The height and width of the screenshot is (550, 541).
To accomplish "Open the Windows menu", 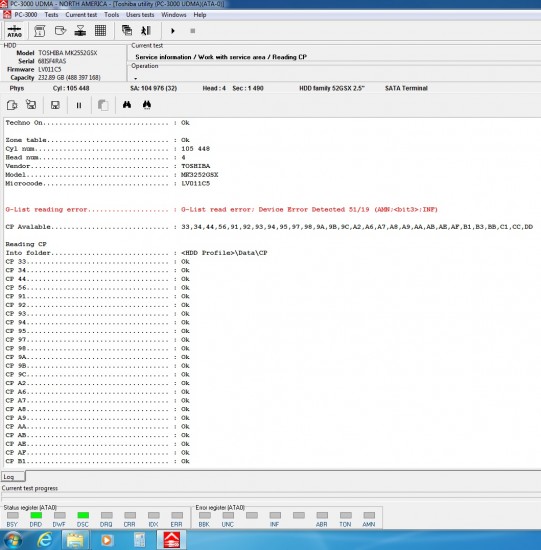I will pyautogui.click(x=174, y=15).
